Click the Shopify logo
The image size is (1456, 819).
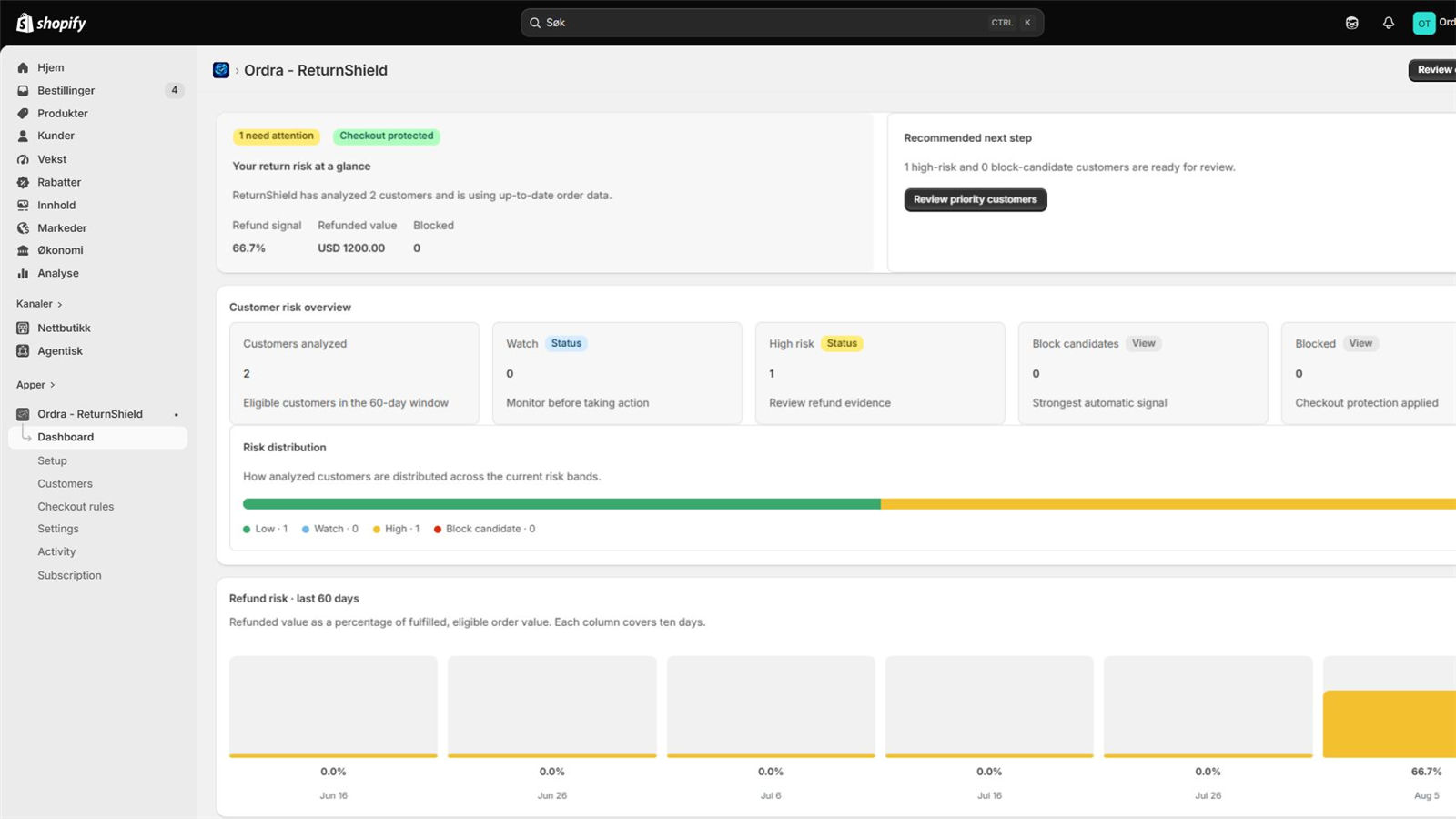(51, 23)
